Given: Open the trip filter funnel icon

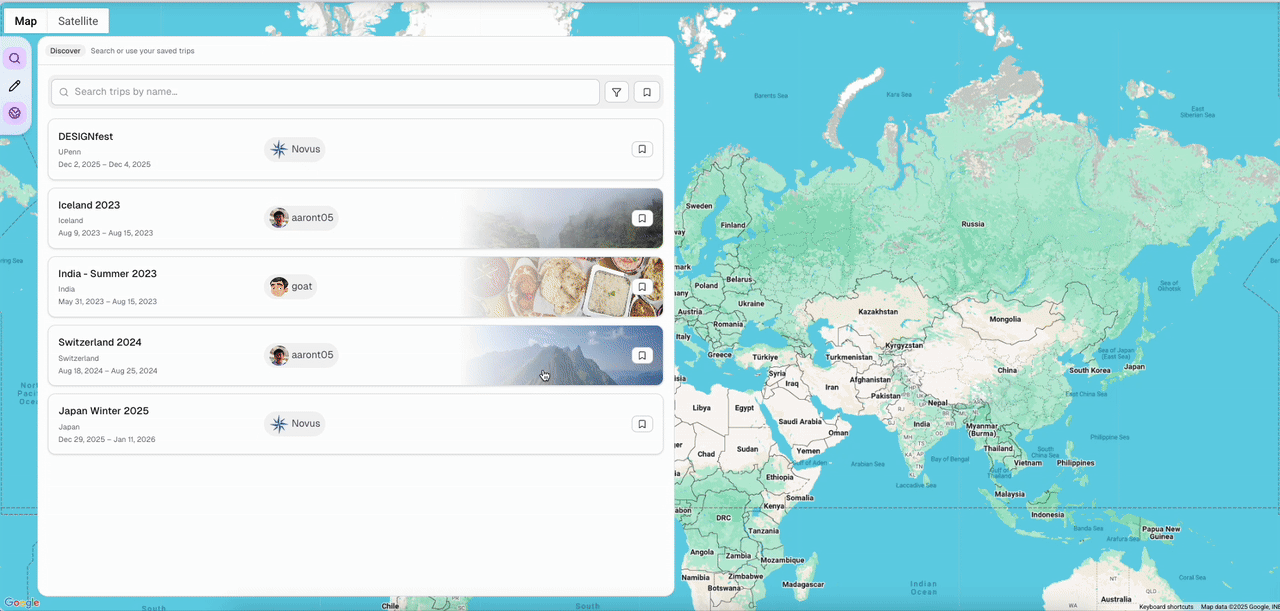Looking at the screenshot, I should pos(617,92).
